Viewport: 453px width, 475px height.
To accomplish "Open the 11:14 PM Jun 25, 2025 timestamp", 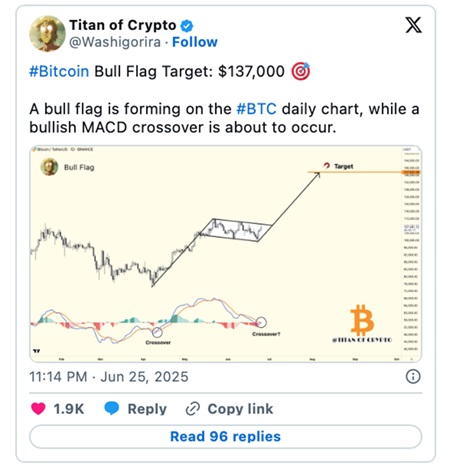I will [109, 377].
